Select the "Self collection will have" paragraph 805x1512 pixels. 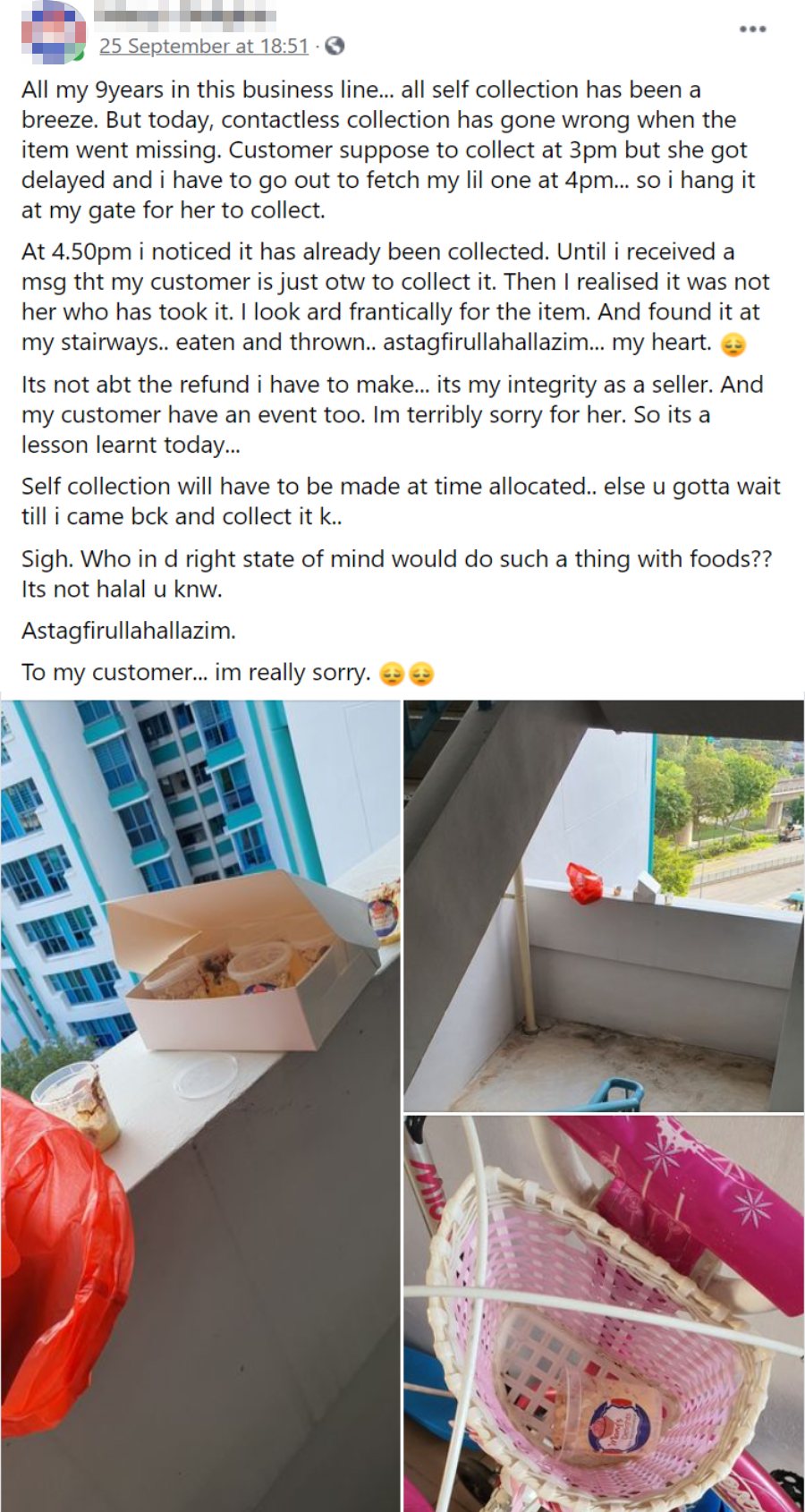tap(401, 502)
